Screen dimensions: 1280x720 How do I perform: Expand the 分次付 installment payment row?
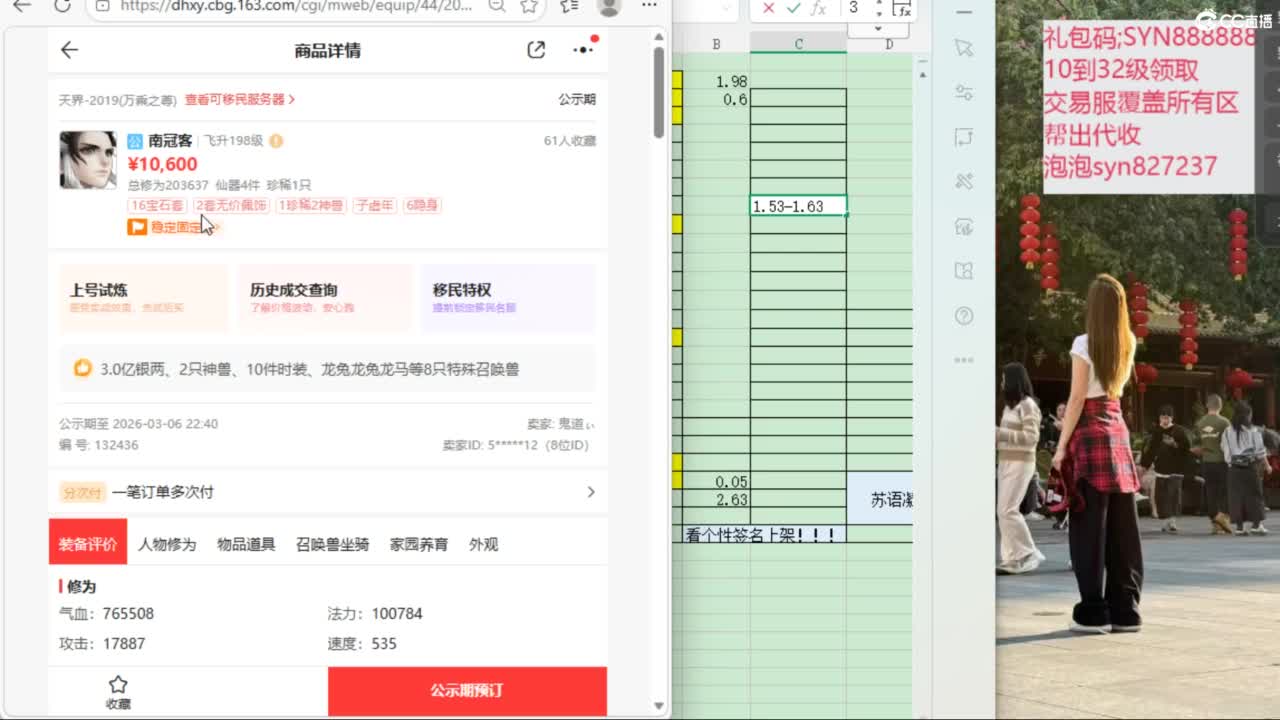[590, 492]
